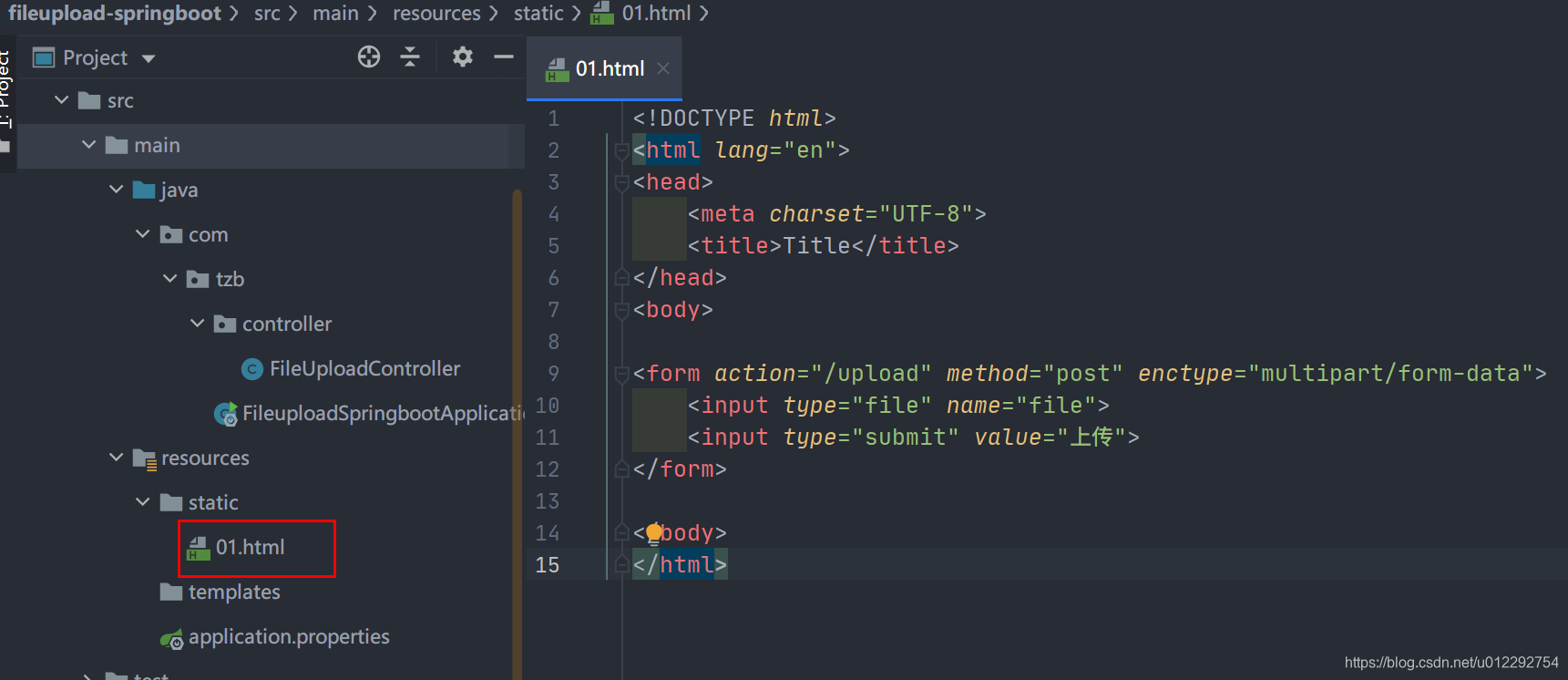Click the 01.html breadcrumb
Viewport: 1568px width, 680px height.
656,13
